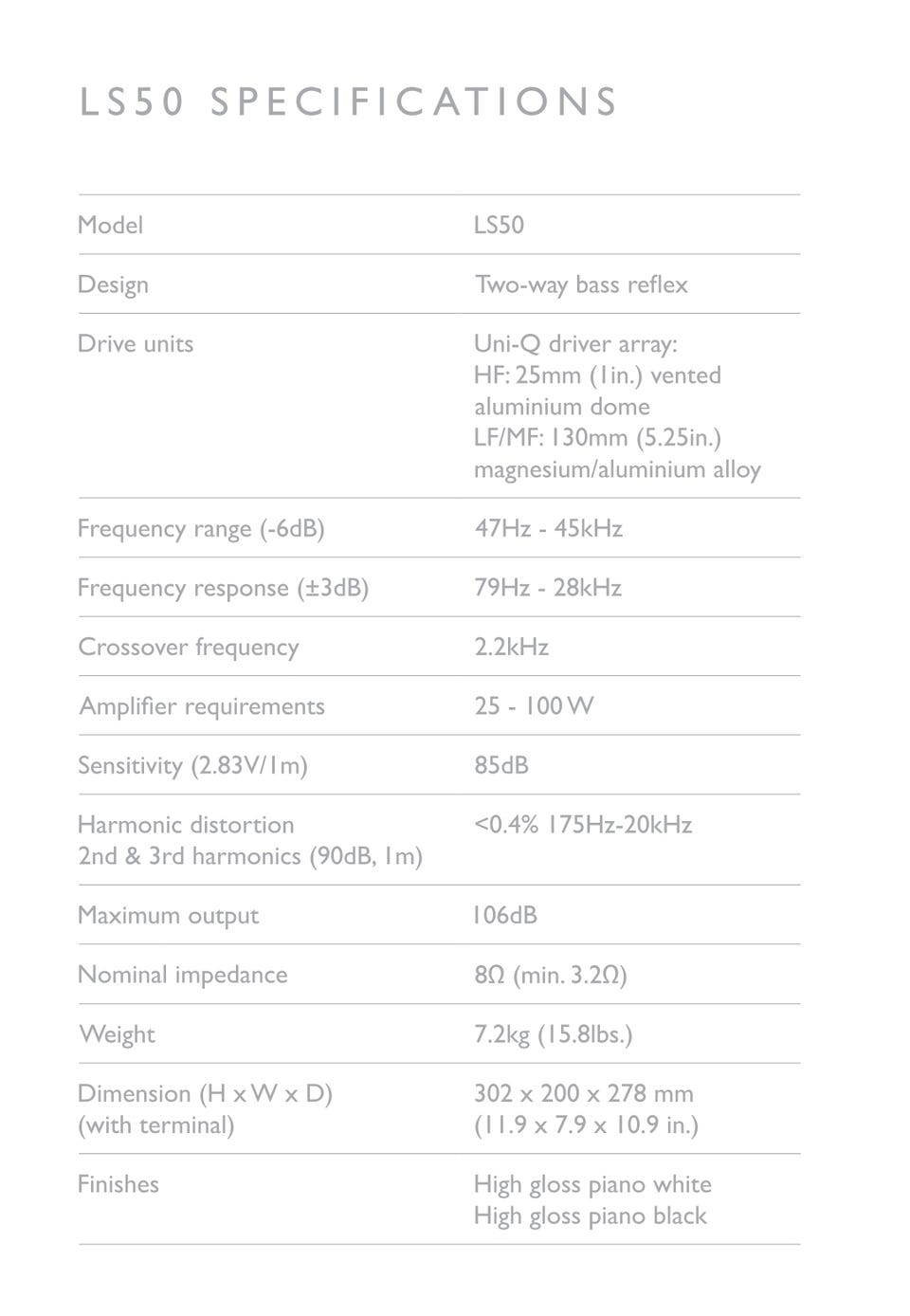Select the Sensitivity (2.83V/1m) label

(192, 765)
